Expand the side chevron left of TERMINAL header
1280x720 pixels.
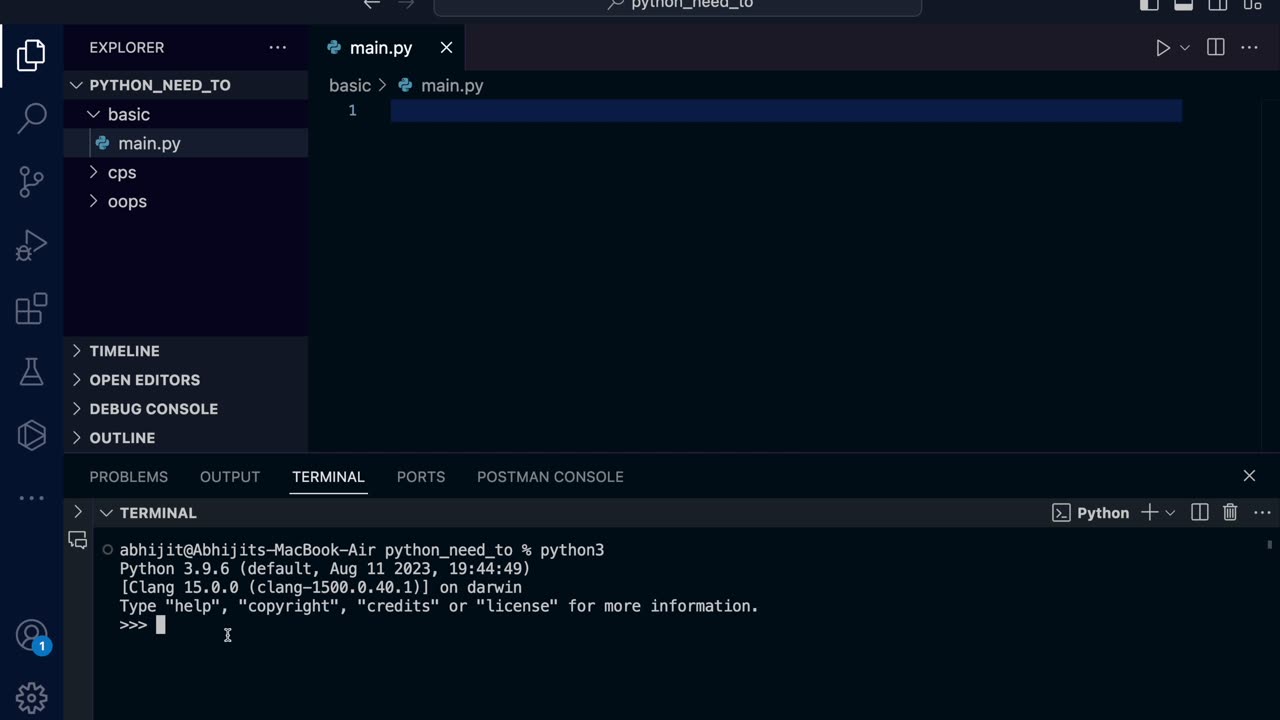(x=77, y=512)
